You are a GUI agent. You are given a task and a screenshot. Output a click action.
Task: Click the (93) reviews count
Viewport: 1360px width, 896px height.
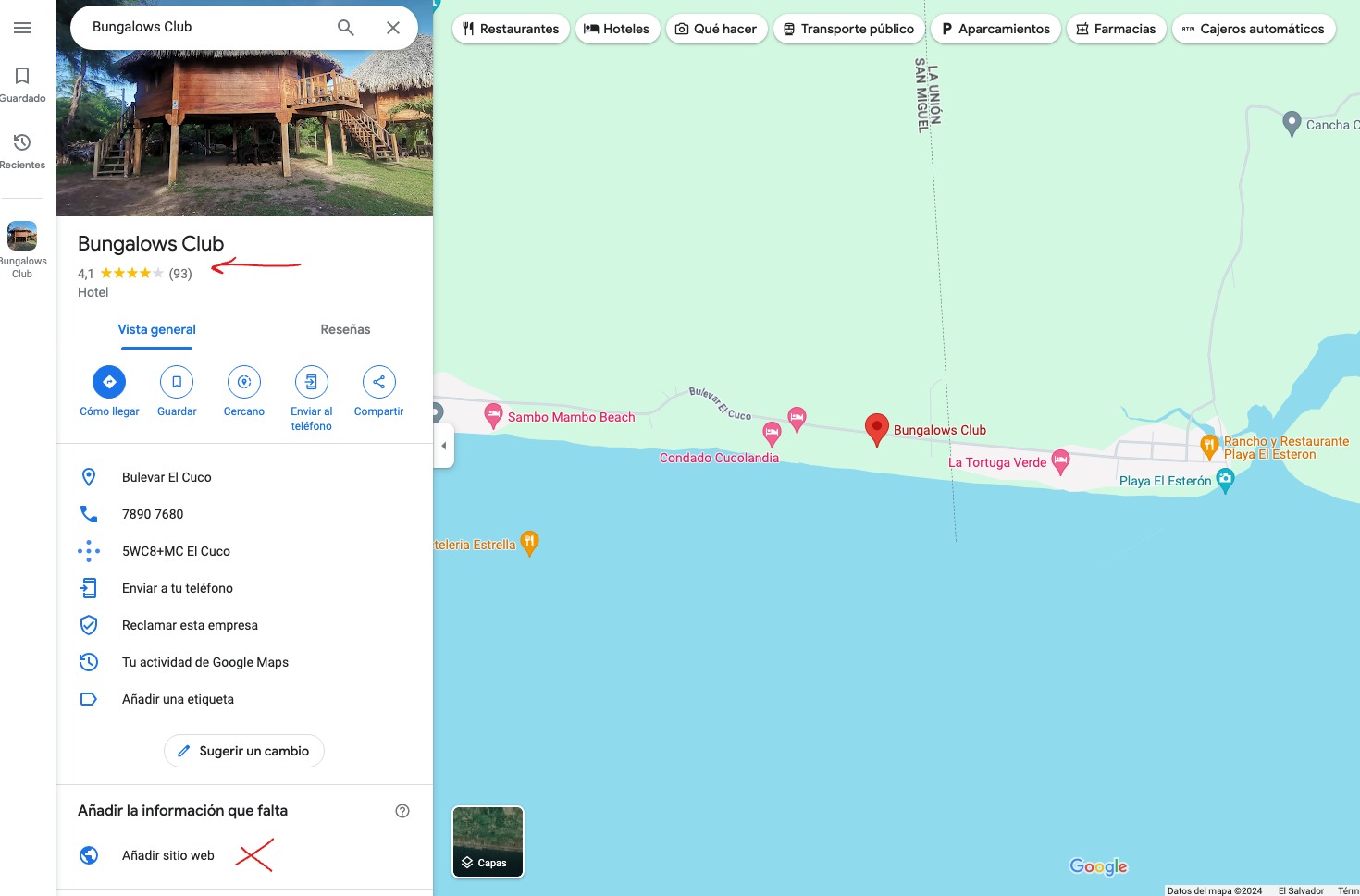coord(180,274)
